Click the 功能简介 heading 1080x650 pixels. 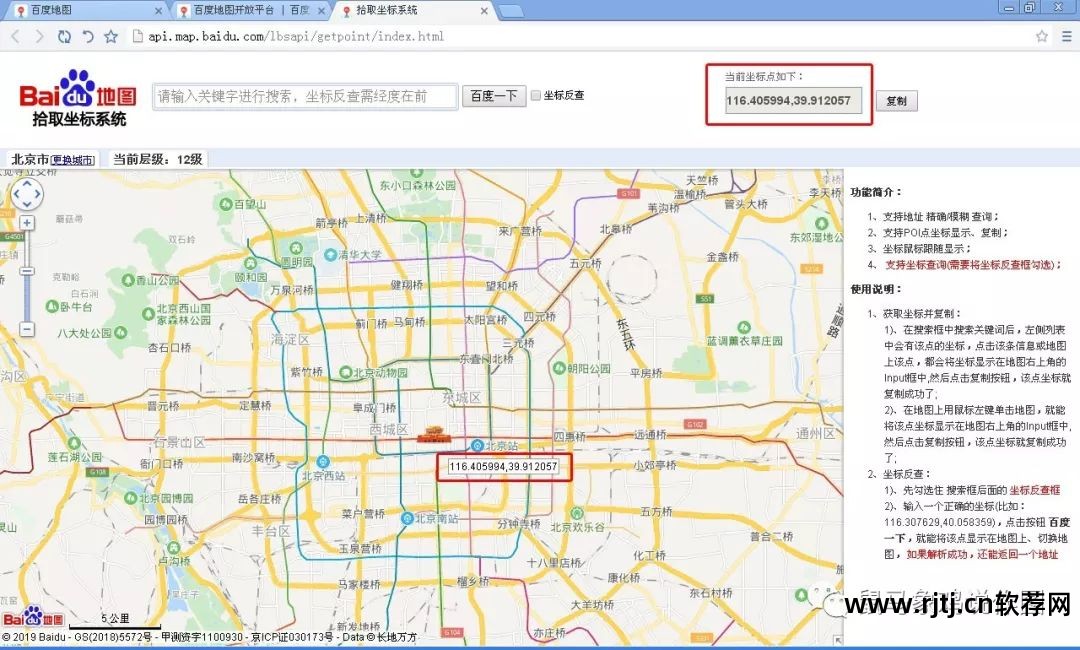tap(875, 192)
